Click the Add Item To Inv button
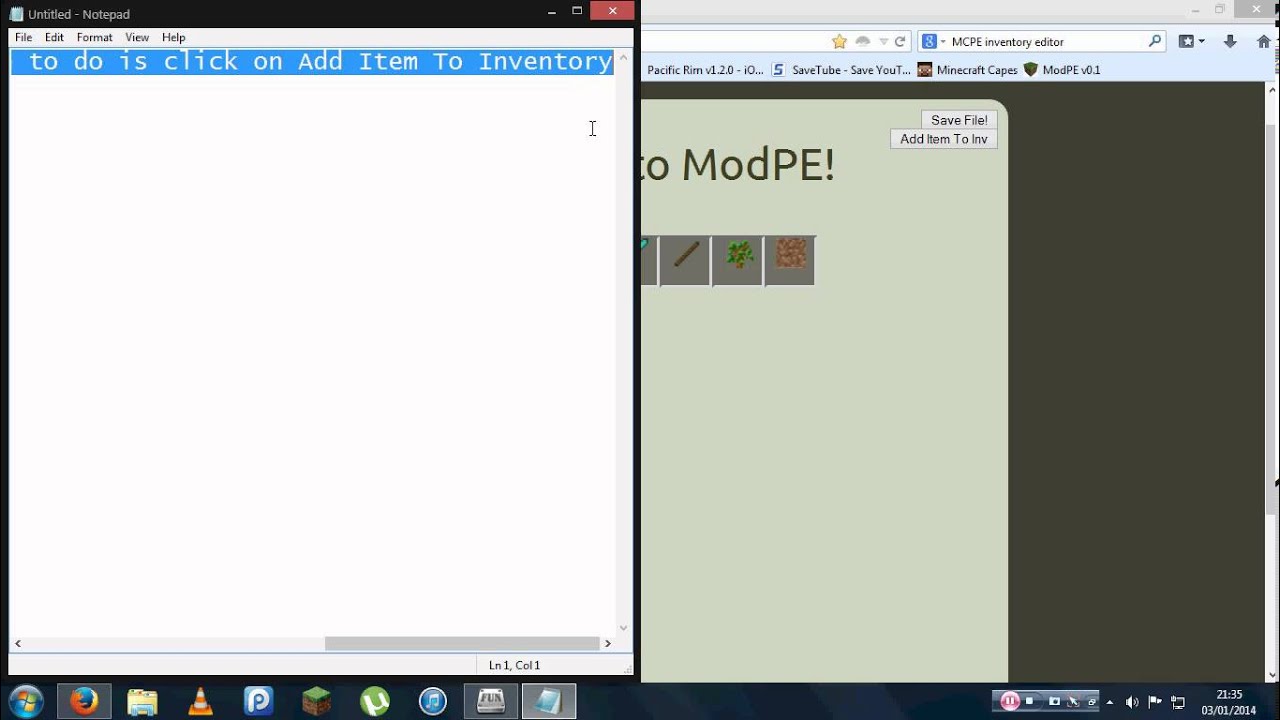Image resolution: width=1280 pixels, height=720 pixels. pos(943,139)
